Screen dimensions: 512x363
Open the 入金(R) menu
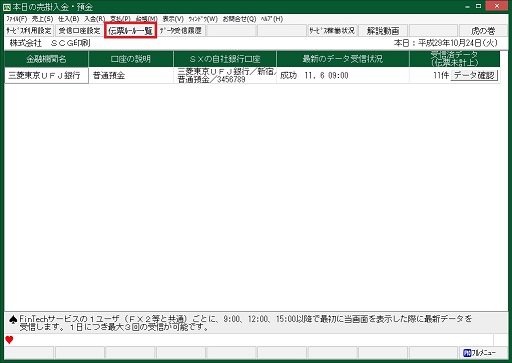click(94, 19)
